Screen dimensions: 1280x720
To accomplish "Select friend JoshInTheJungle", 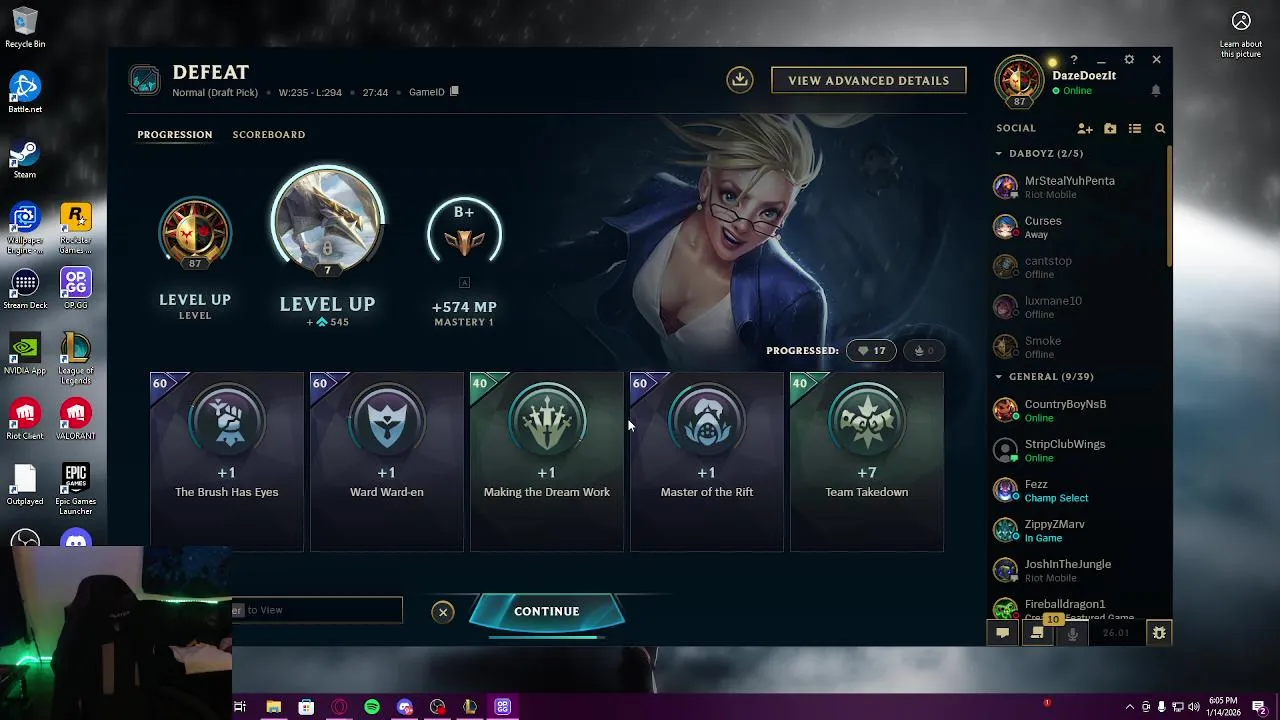I will pos(1078,570).
